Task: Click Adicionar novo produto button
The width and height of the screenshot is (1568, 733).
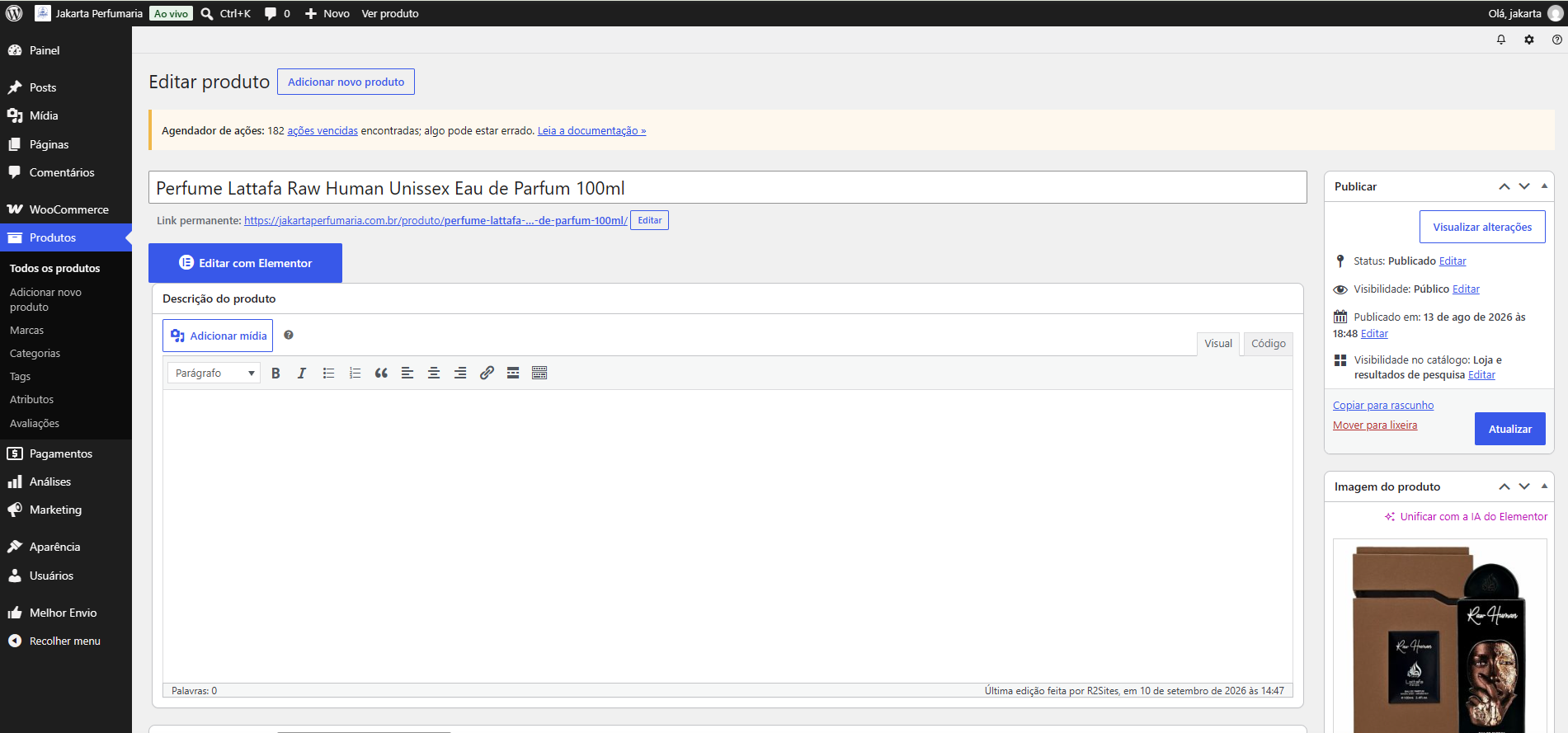Action: tap(346, 82)
